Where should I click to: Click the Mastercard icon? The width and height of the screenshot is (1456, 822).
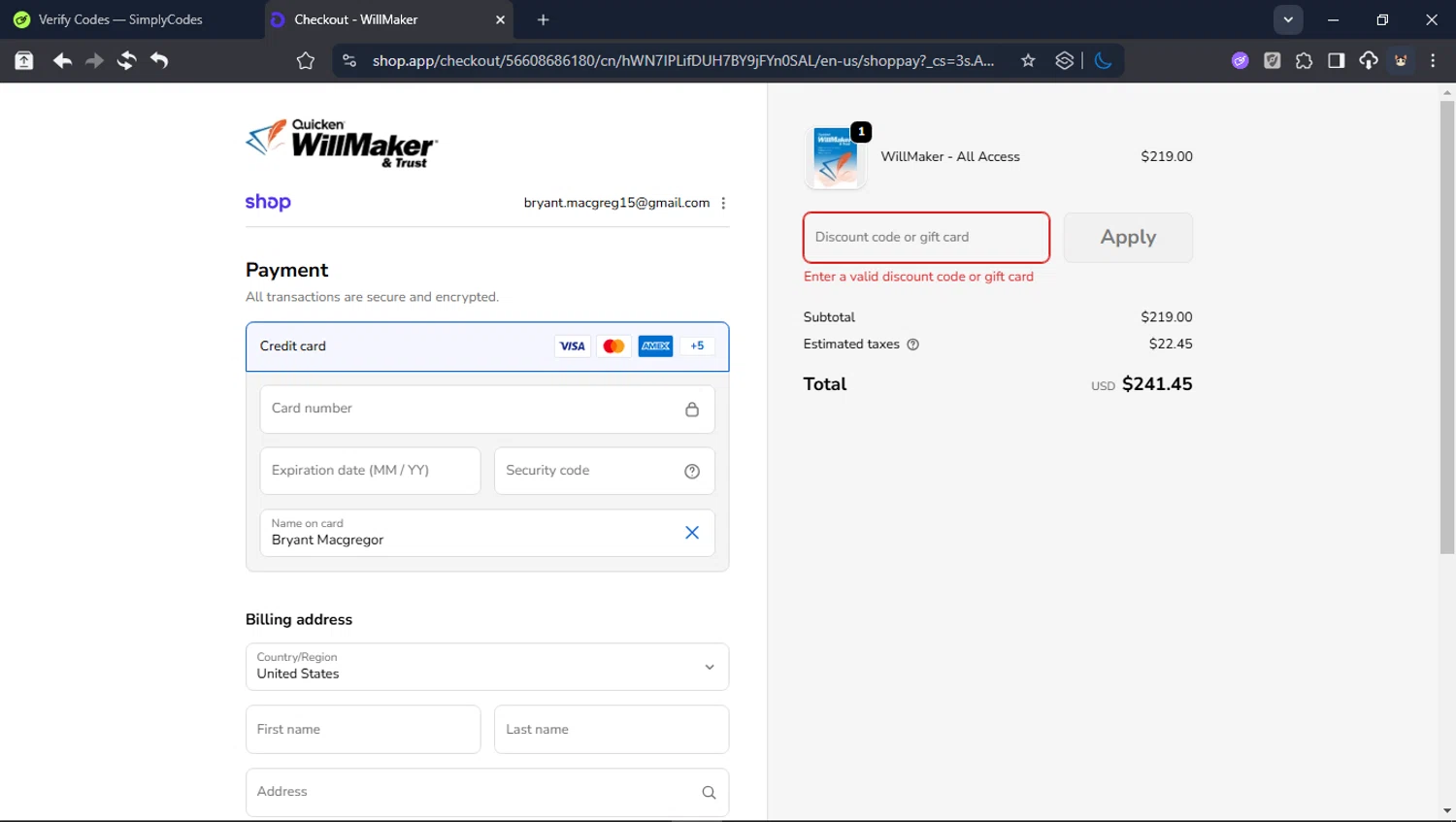[x=613, y=346]
